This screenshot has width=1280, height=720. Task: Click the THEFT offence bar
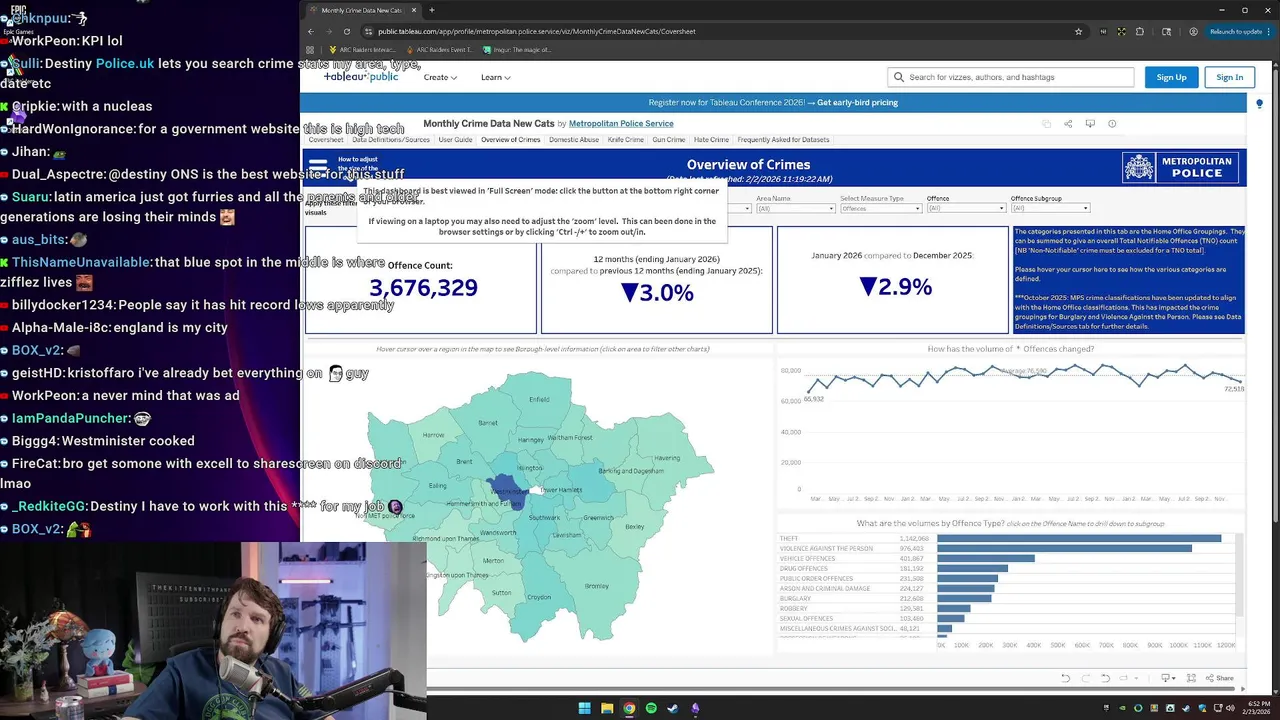[1079, 538]
